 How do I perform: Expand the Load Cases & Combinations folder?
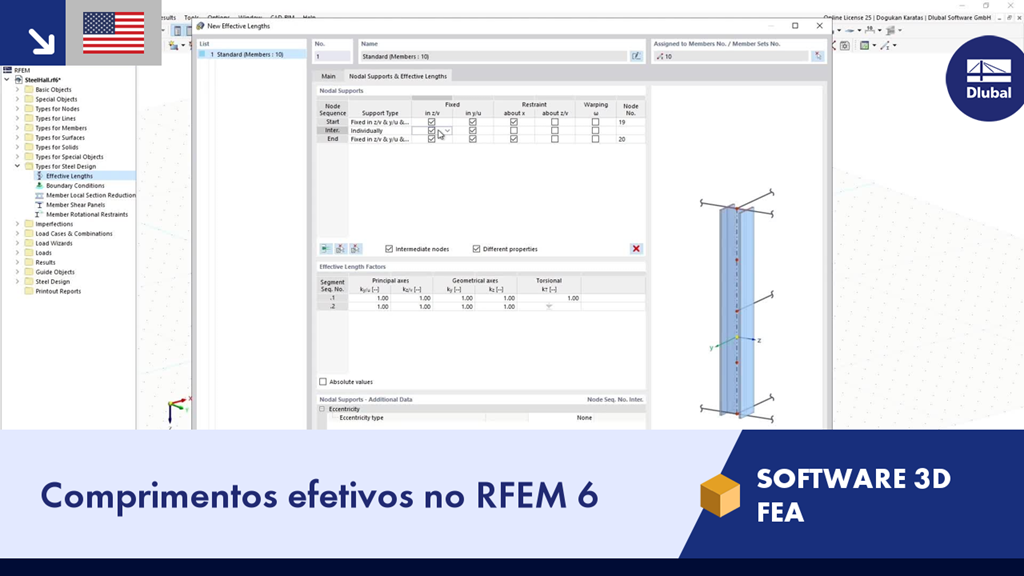pos(18,233)
